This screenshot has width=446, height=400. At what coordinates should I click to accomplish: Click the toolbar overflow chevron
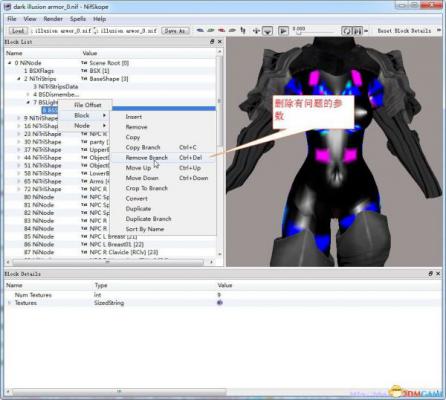[439, 31]
